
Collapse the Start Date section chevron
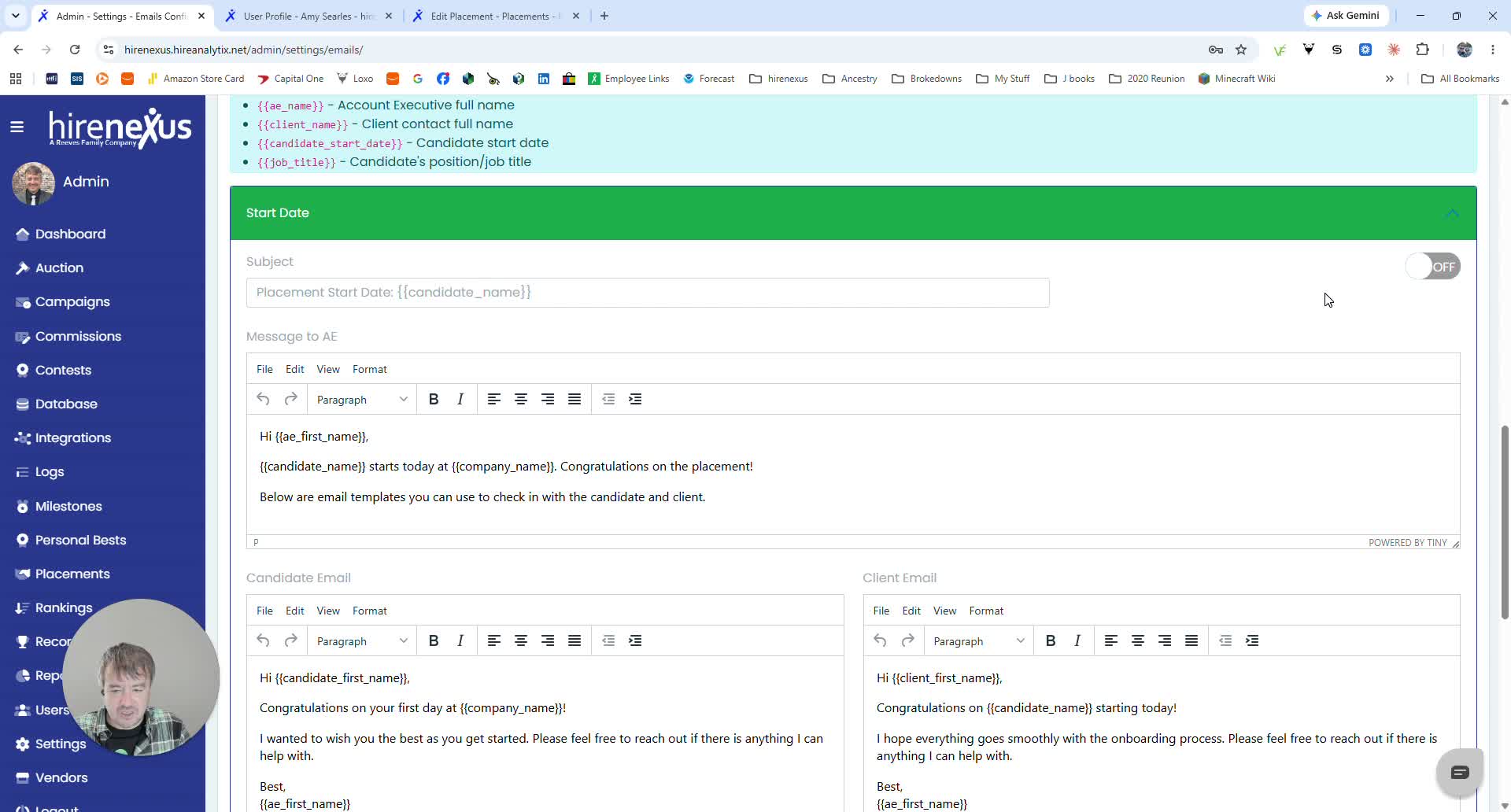pyautogui.click(x=1452, y=213)
